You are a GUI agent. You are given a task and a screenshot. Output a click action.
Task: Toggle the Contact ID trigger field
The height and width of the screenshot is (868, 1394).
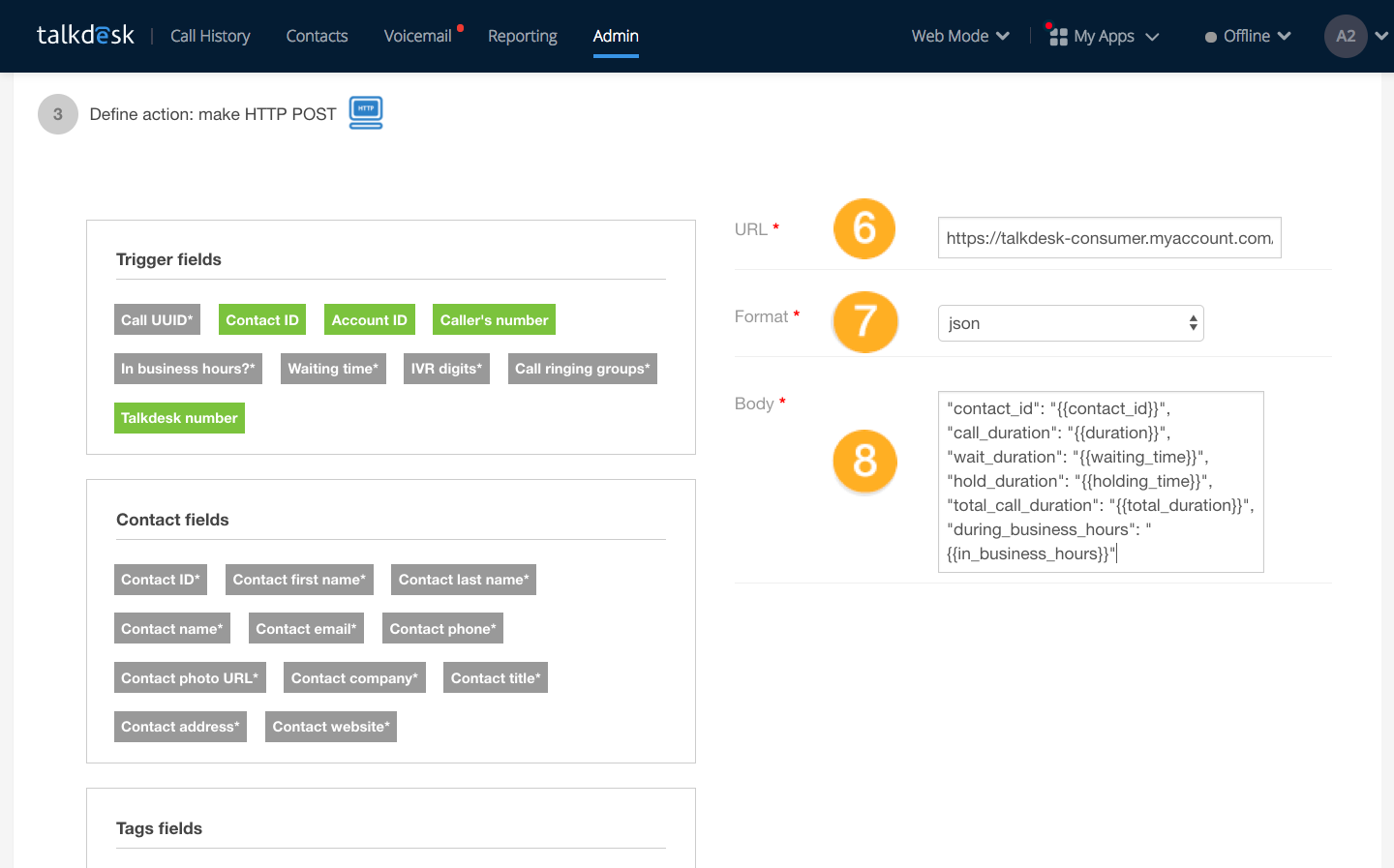261,319
